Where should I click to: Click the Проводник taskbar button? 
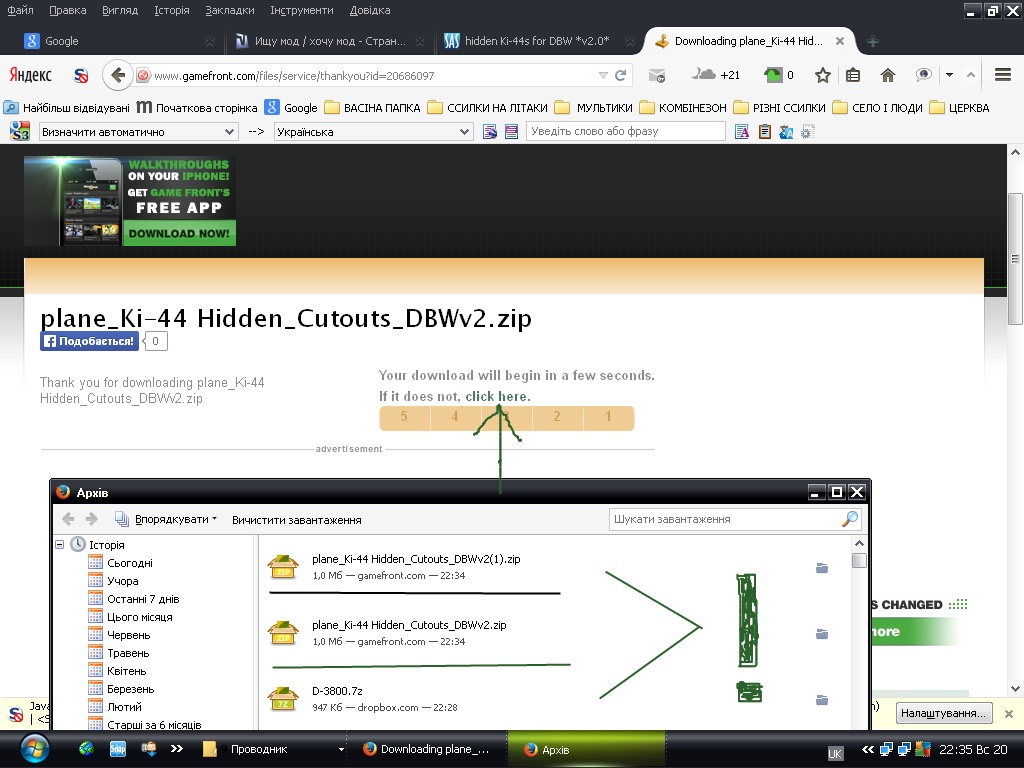pos(271,749)
